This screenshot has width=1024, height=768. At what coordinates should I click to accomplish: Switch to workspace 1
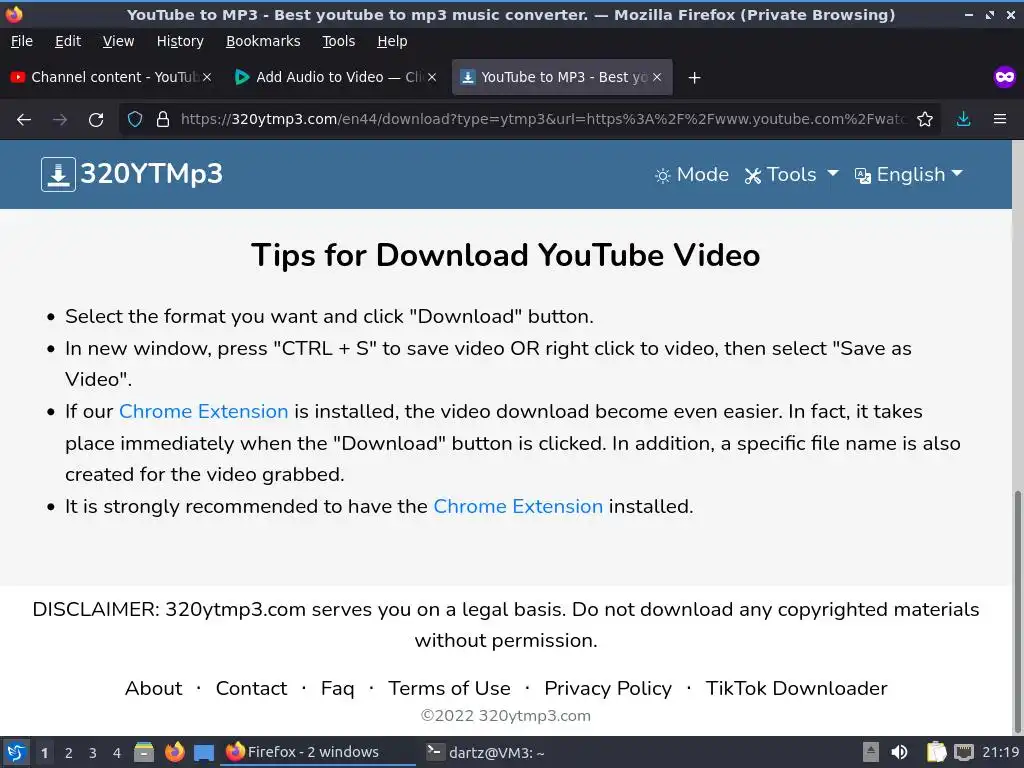[44, 753]
